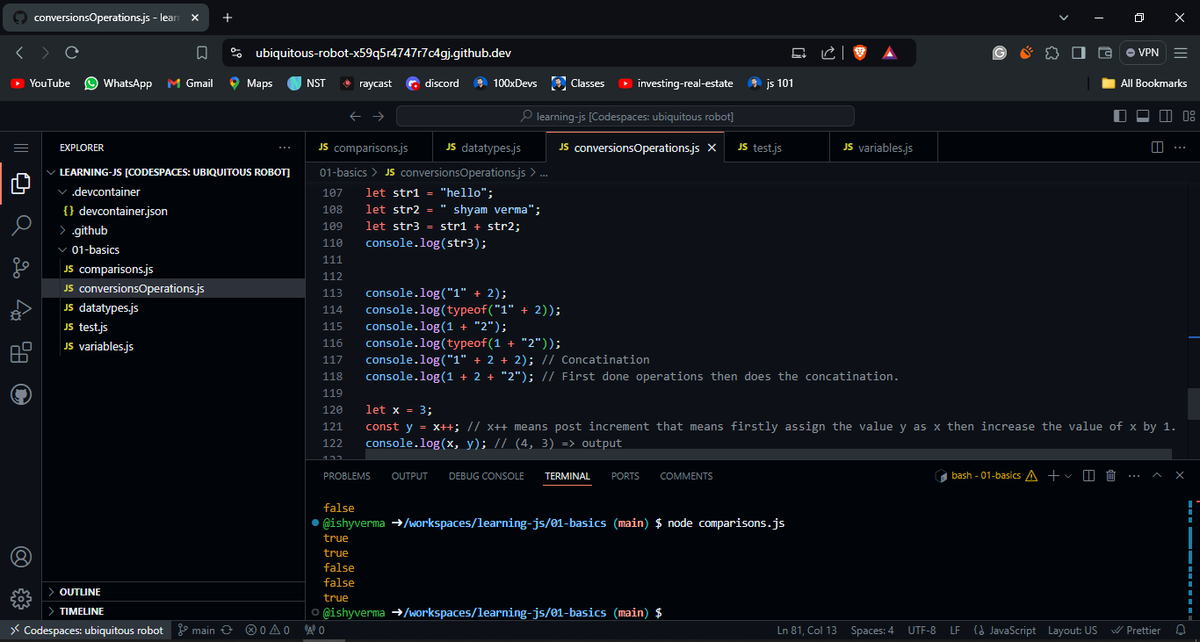This screenshot has height=642, width=1200.
Task: Click the Brave Rewards triangle icon
Action: (889, 52)
